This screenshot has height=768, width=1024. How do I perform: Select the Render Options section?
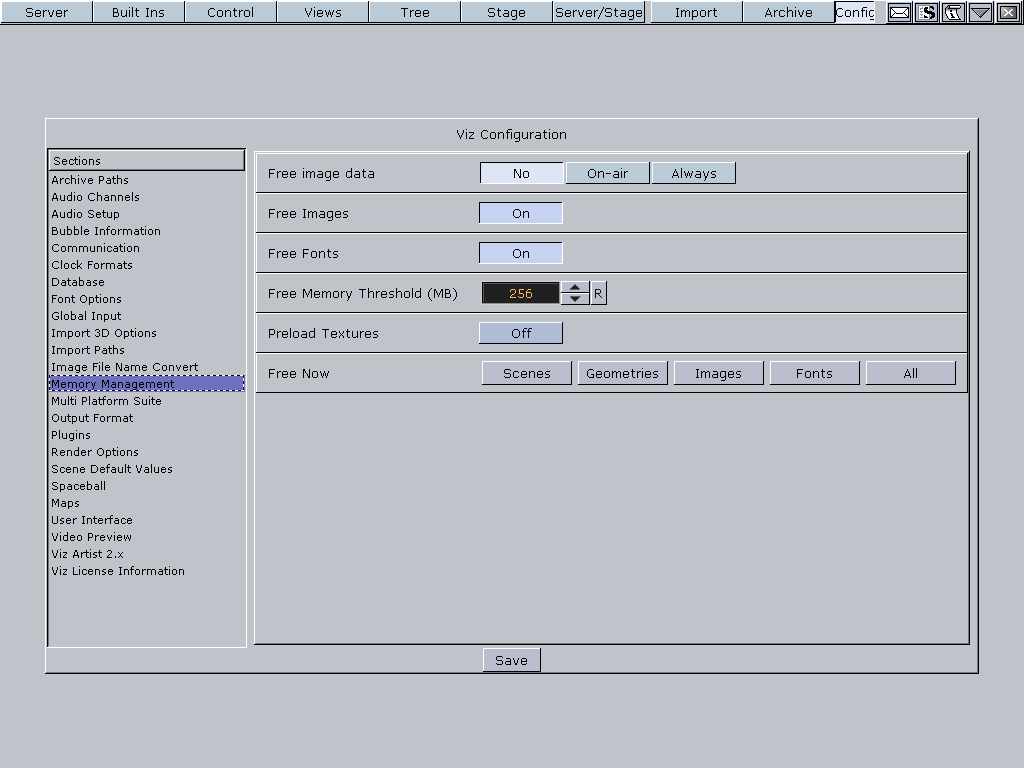tap(94, 452)
